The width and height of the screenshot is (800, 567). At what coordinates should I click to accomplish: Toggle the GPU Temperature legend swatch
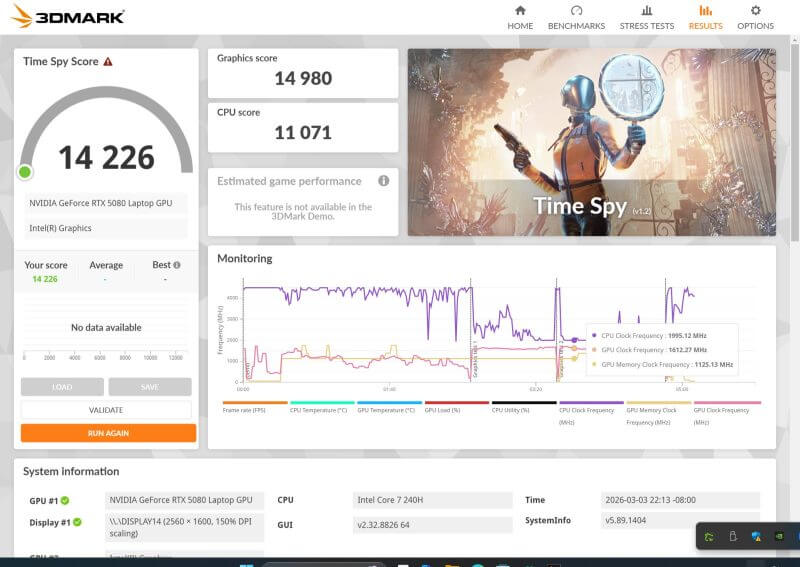(389, 403)
